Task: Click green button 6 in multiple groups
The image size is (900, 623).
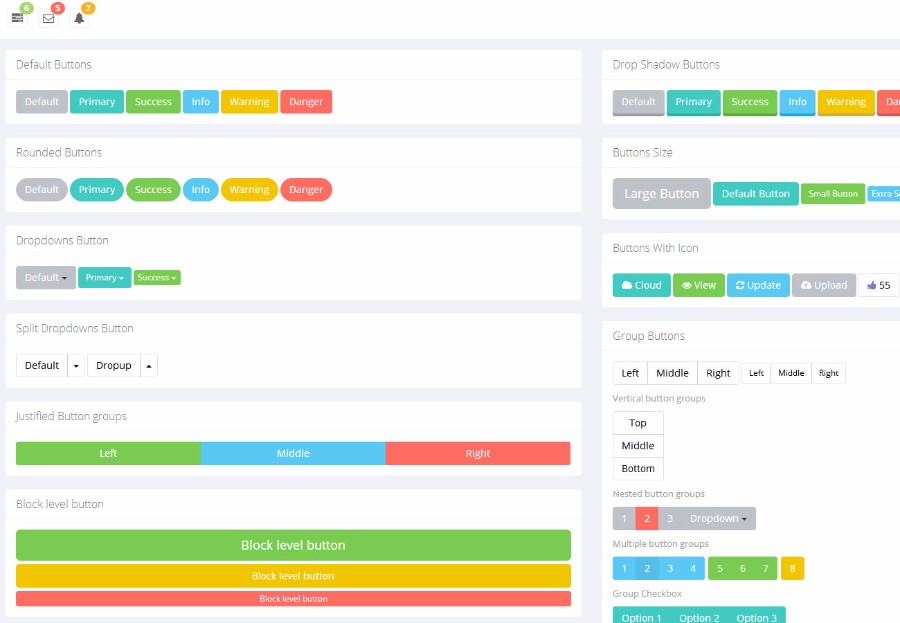Action: tap(743, 568)
